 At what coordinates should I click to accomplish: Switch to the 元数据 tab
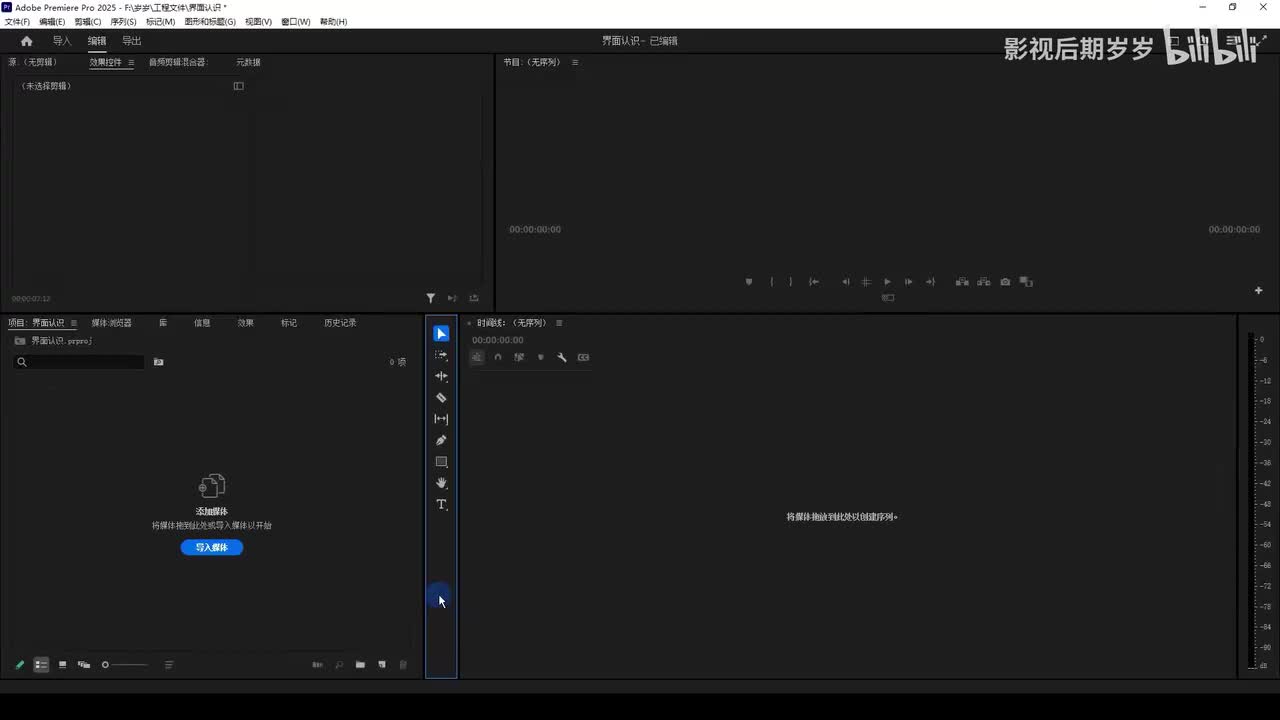click(x=248, y=62)
